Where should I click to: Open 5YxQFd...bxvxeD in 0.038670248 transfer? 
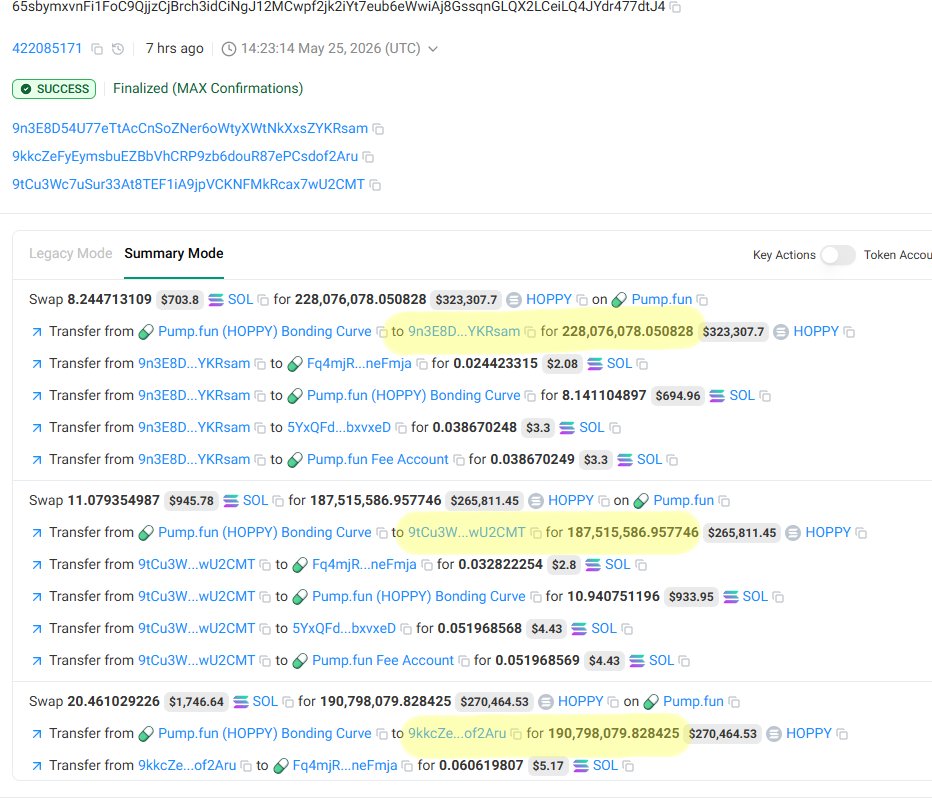[339, 427]
